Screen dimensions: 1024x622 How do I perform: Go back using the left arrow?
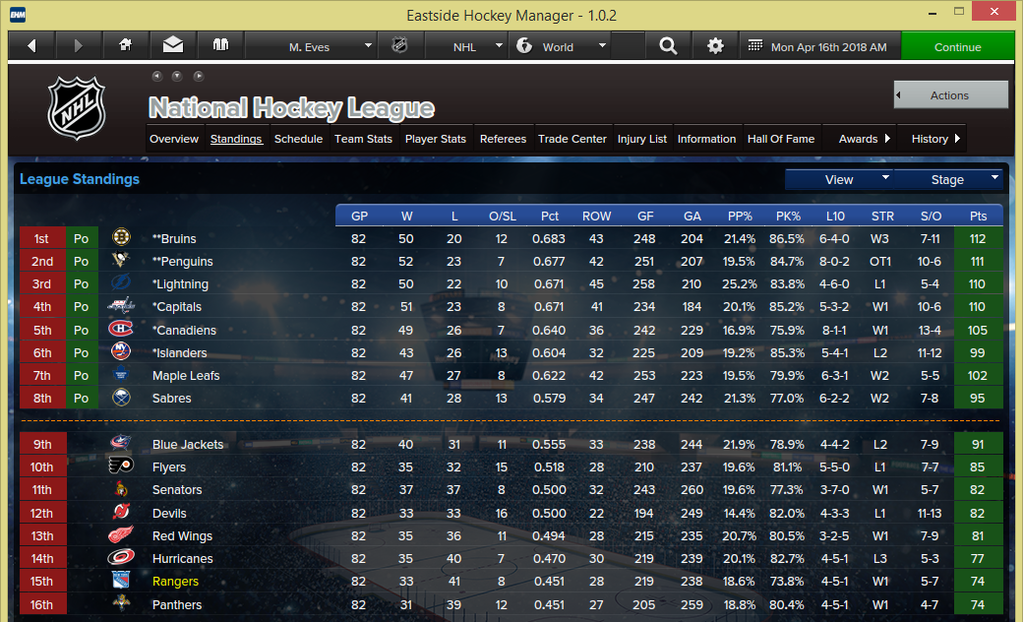[32, 46]
